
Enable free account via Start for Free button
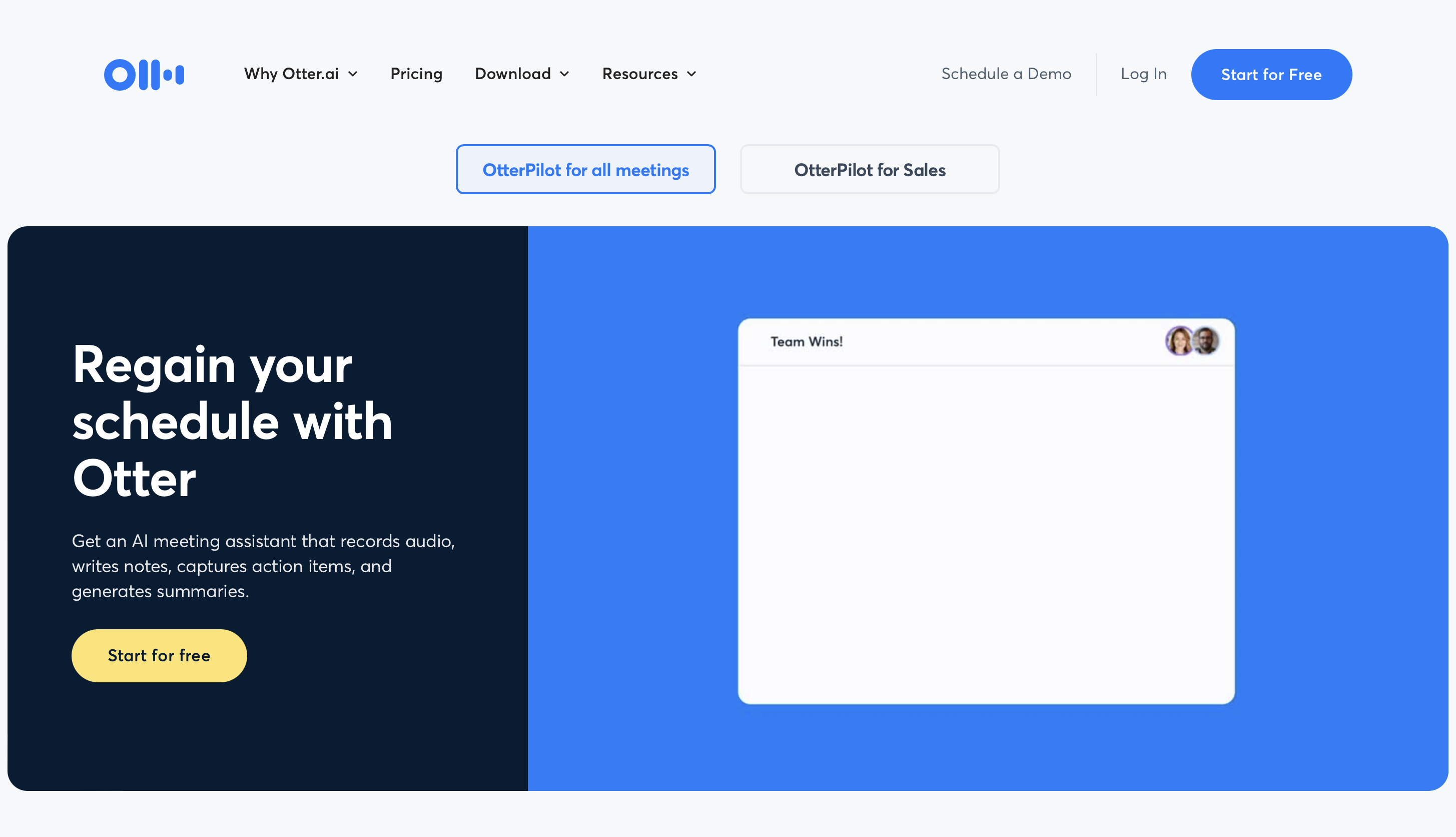pos(1272,74)
